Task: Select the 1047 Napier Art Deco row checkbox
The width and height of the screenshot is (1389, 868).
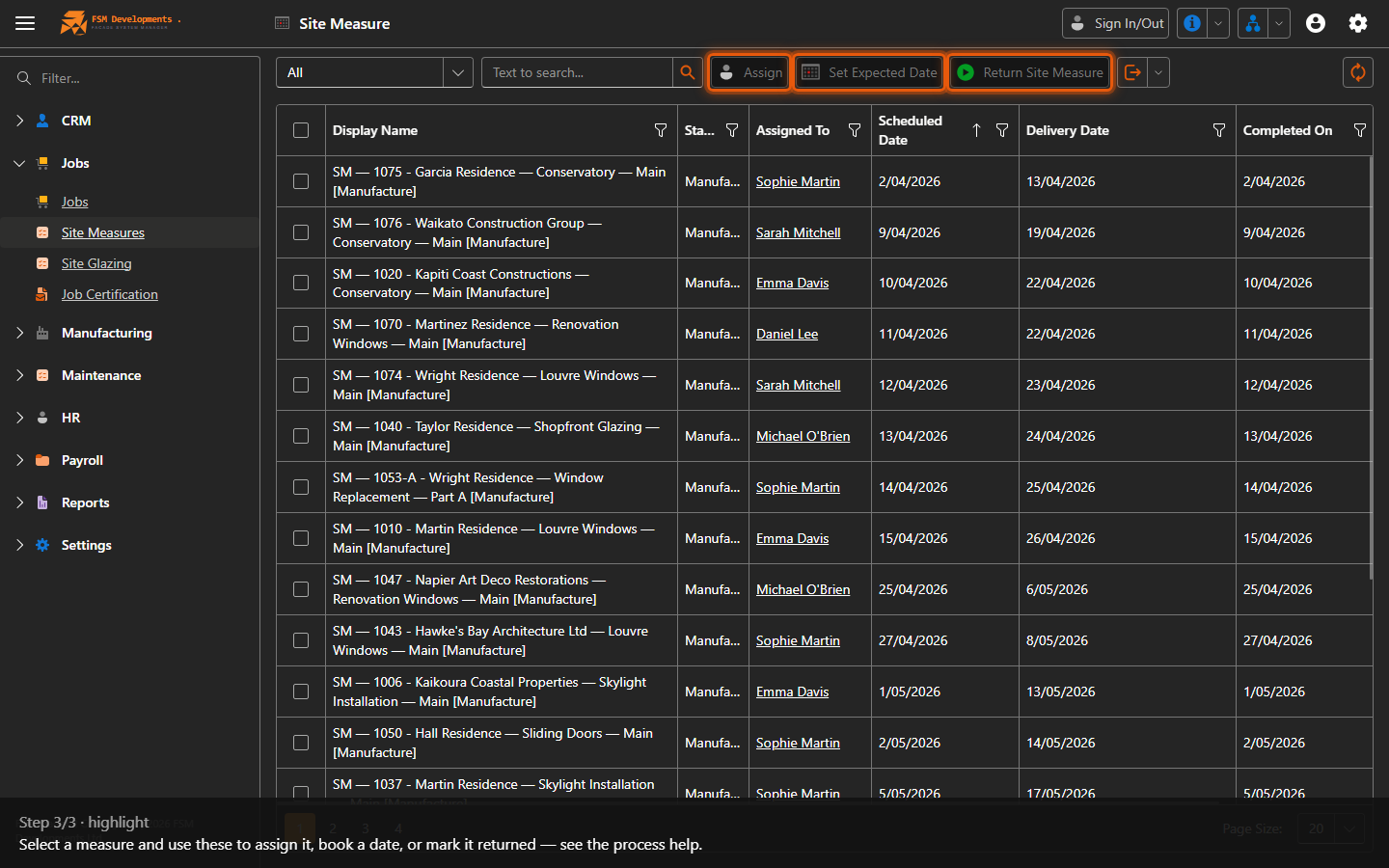Action: point(301,589)
